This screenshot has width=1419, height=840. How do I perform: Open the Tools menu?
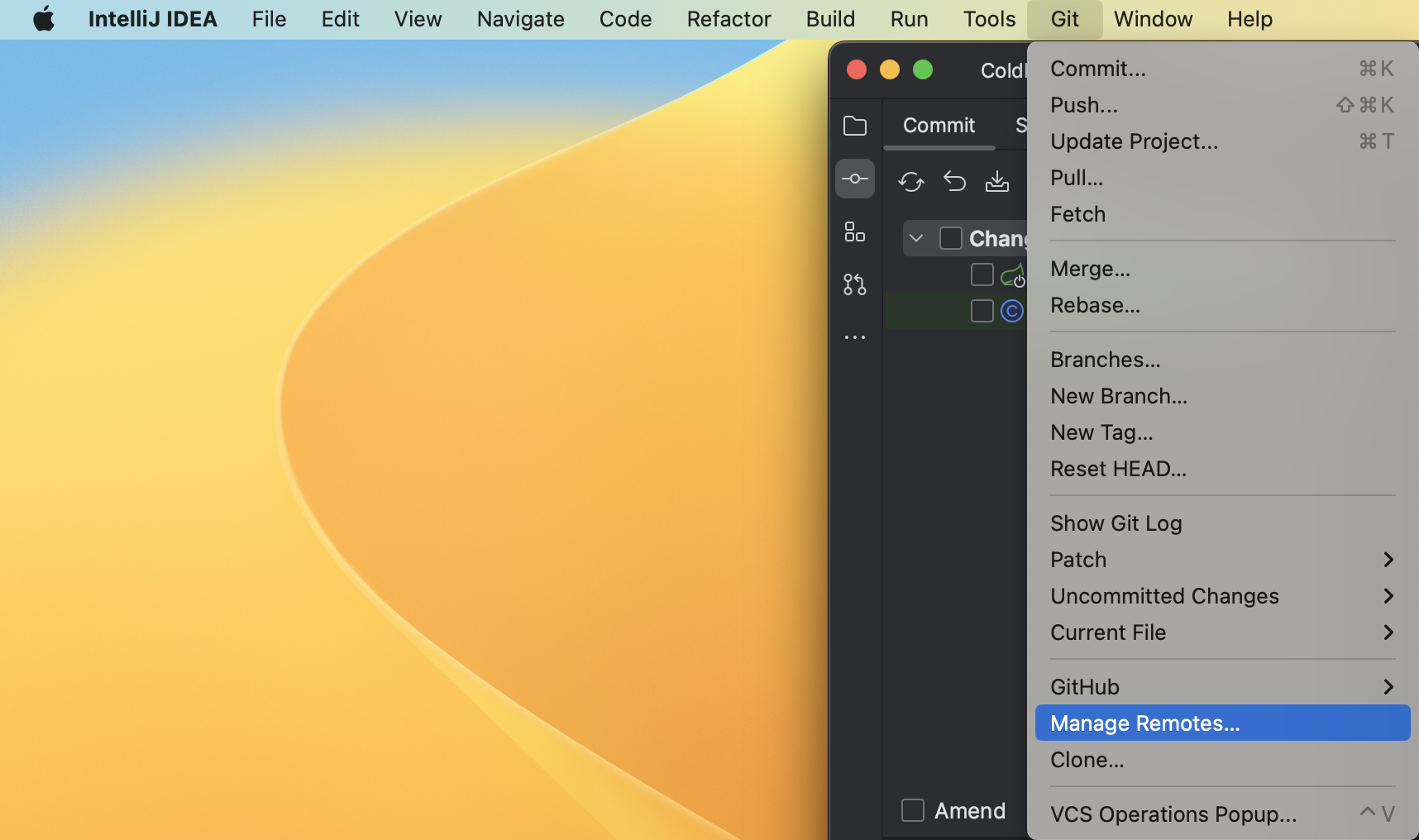[x=990, y=19]
